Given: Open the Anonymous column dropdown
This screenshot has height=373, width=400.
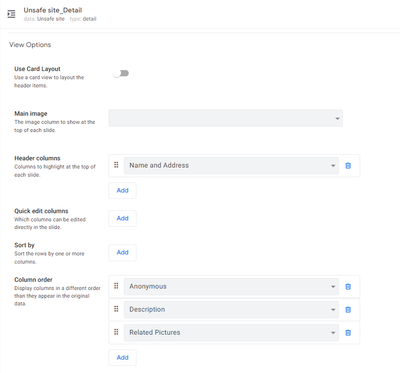Looking at the screenshot, I should [231, 287].
